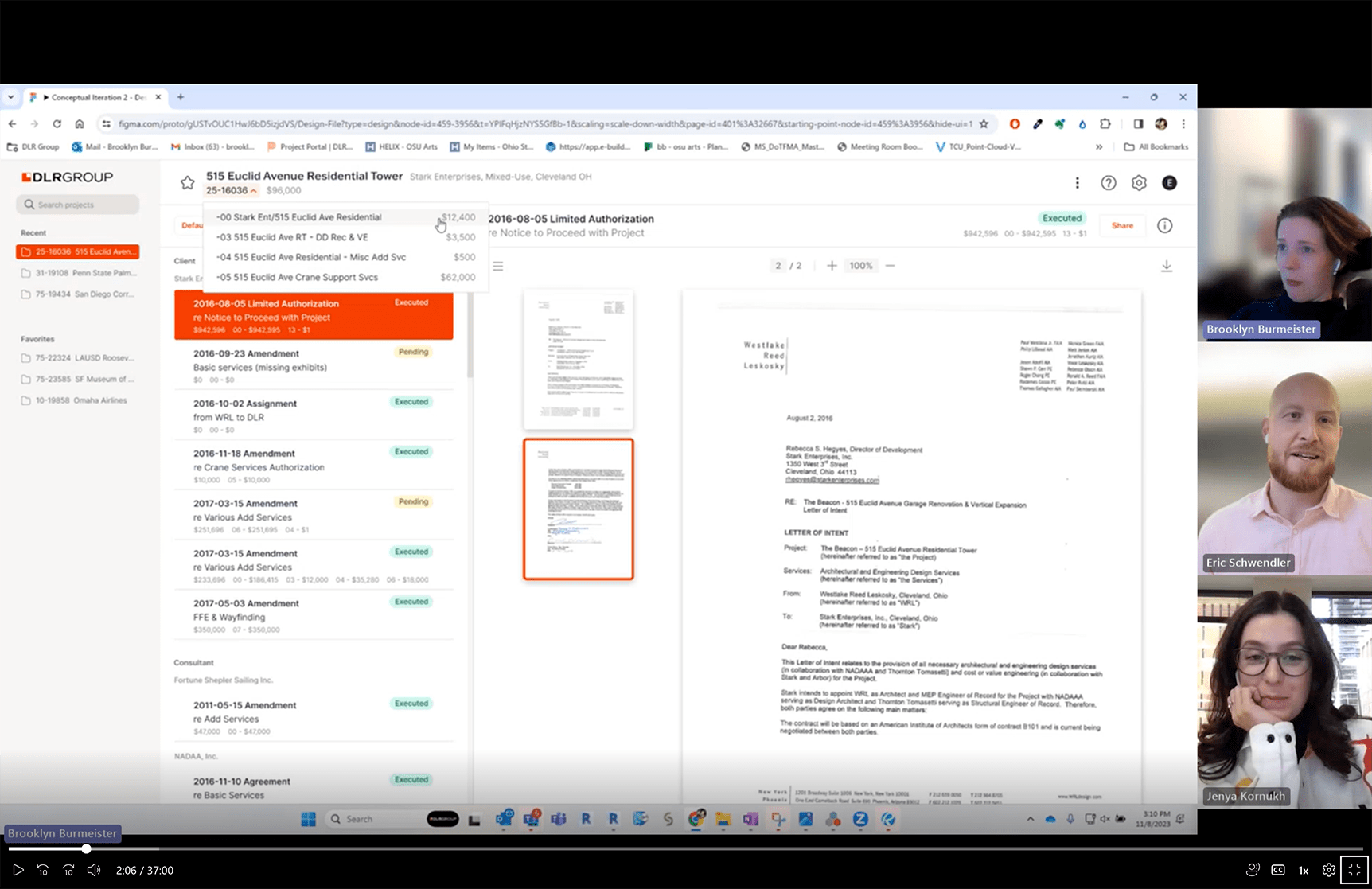Open the Meeting Room Boo... bookmark
The width and height of the screenshot is (1372, 889).
[x=879, y=147]
